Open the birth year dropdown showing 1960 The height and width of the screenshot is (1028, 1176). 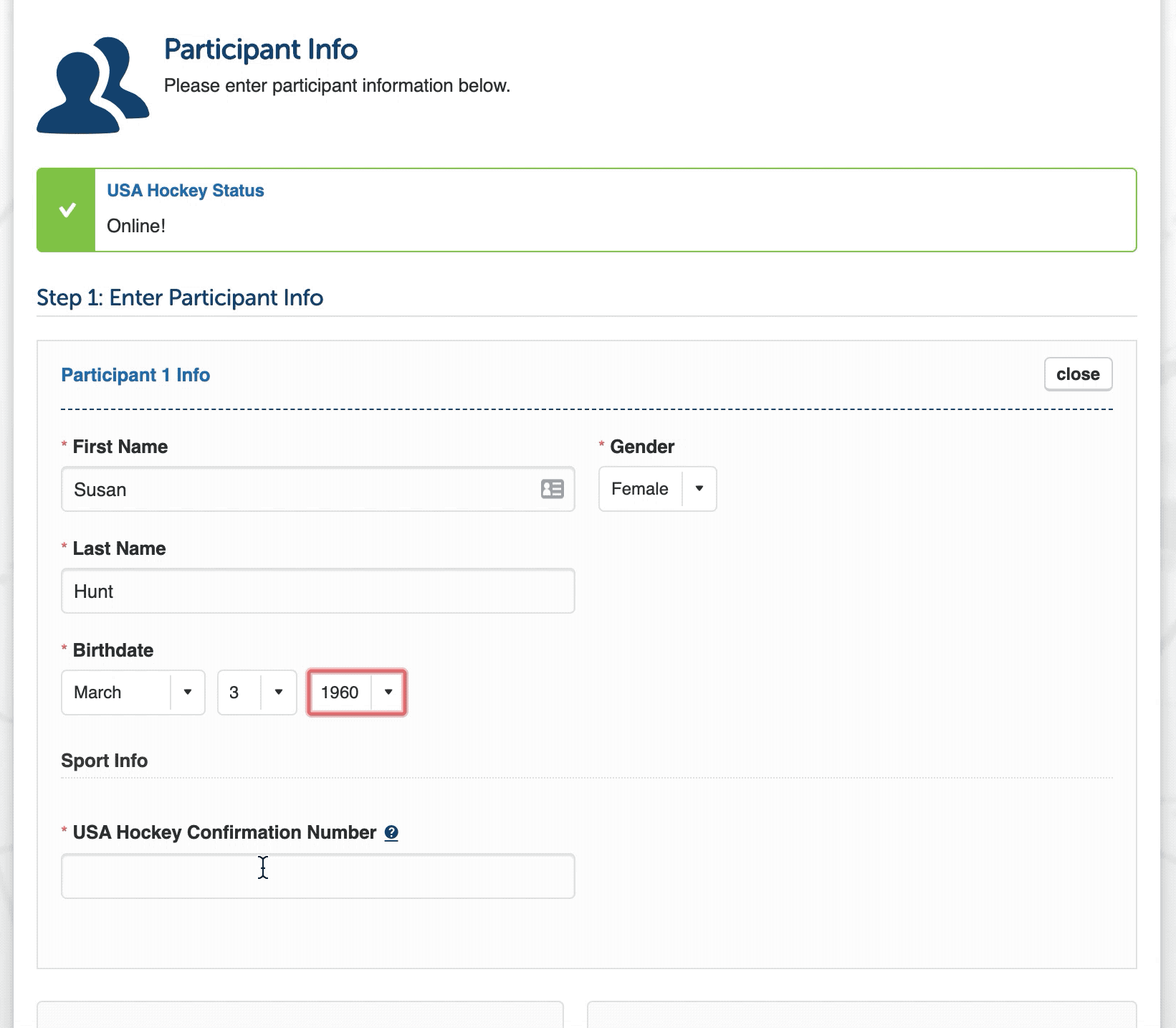point(357,693)
